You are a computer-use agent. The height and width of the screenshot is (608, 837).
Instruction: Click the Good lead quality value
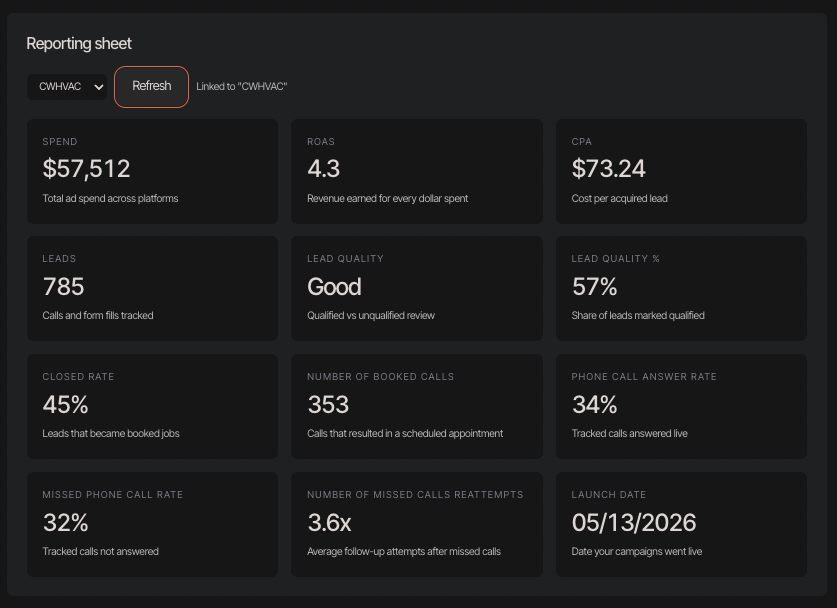(x=334, y=287)
